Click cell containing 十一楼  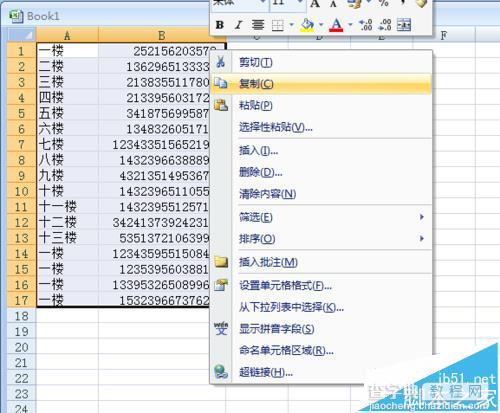67,207
